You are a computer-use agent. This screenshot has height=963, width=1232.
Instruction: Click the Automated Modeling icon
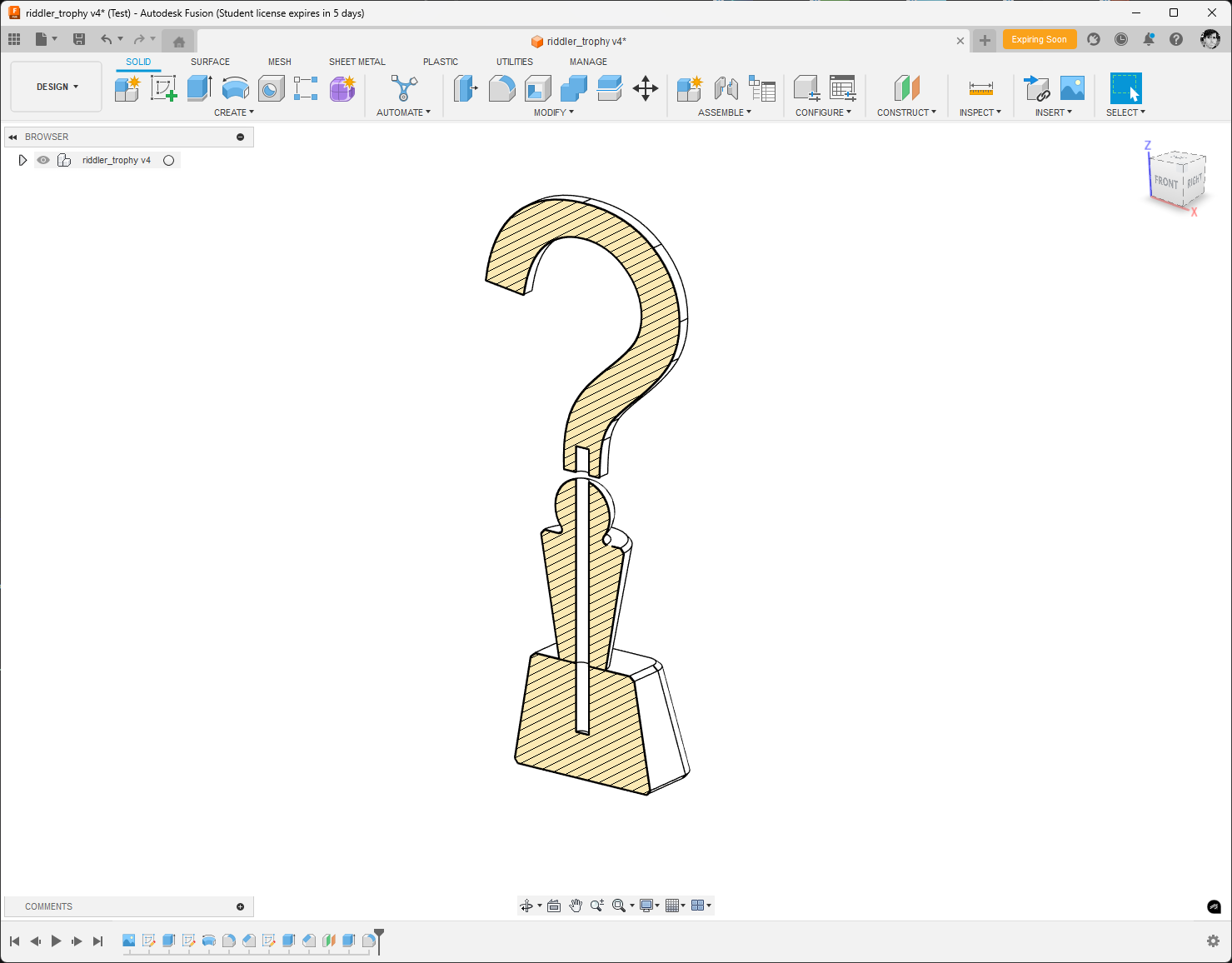(404, 88)
